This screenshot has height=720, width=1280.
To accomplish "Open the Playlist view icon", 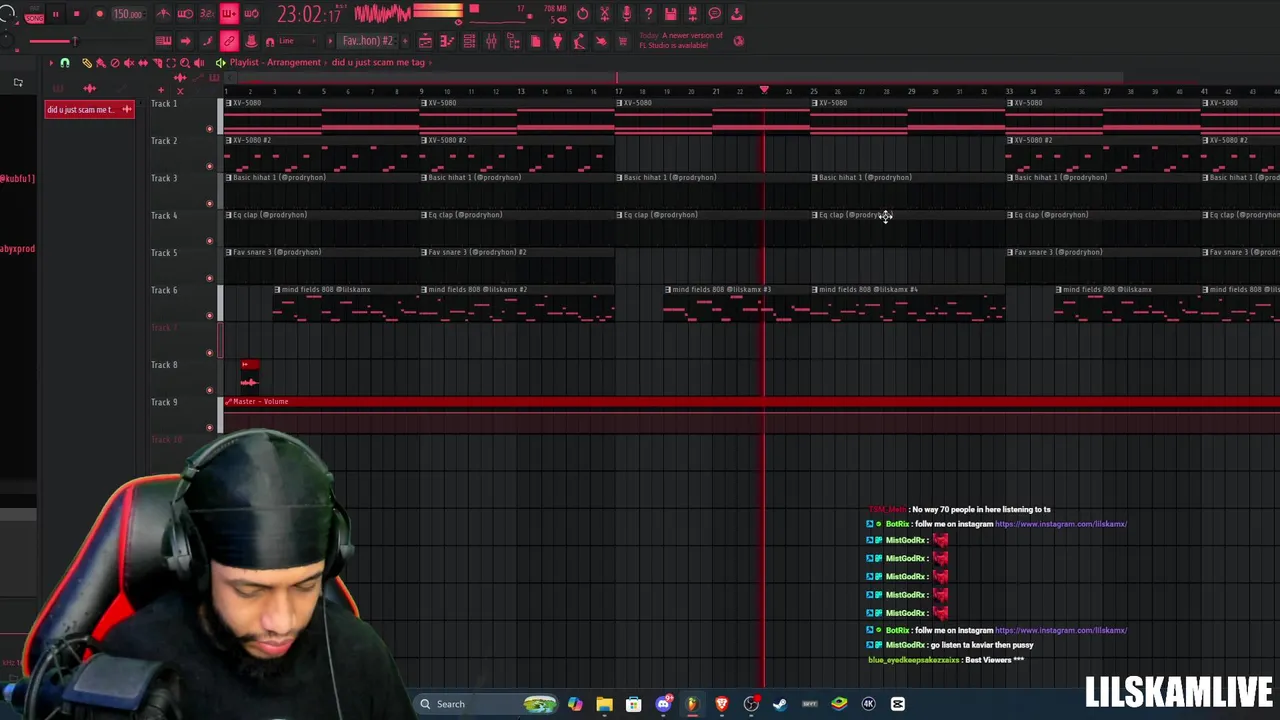I will (x=425, y=41).
